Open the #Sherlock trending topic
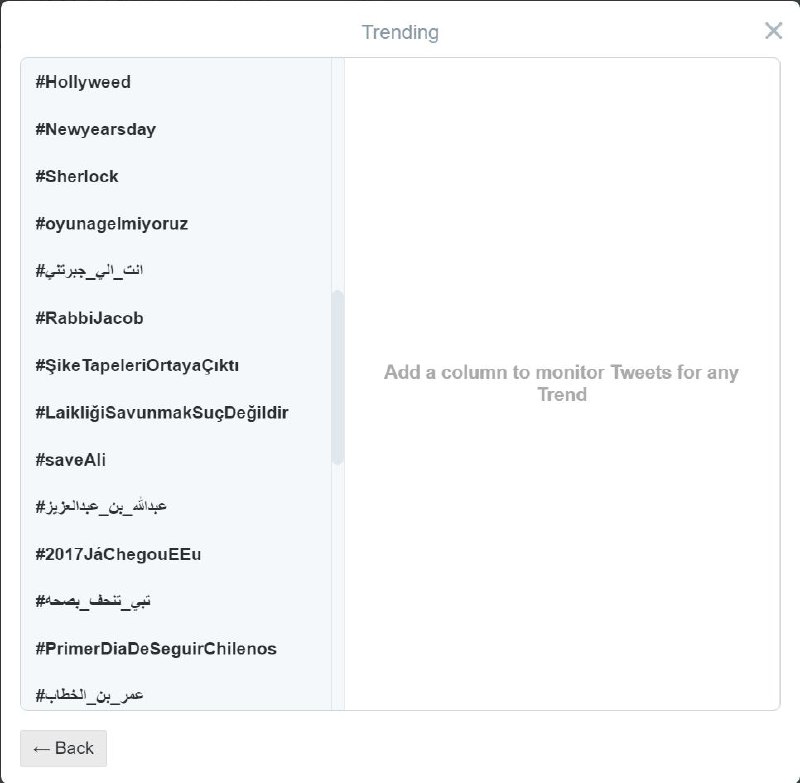800x783 pixels. 75,176
